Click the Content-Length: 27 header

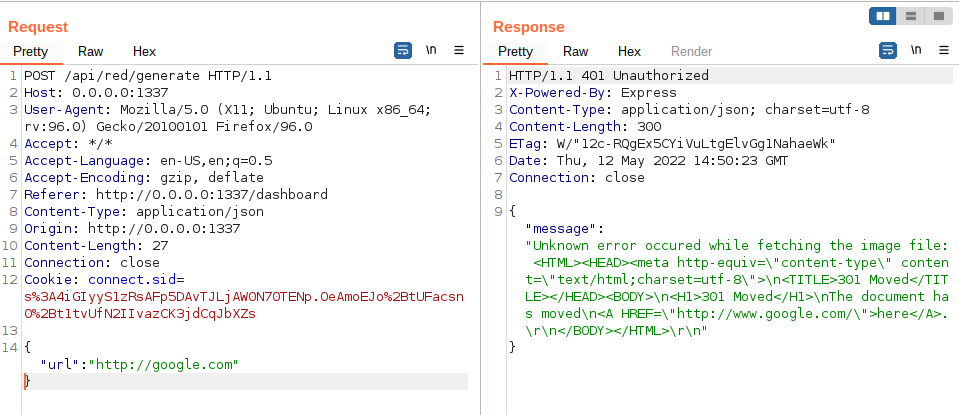coord(96,246)
